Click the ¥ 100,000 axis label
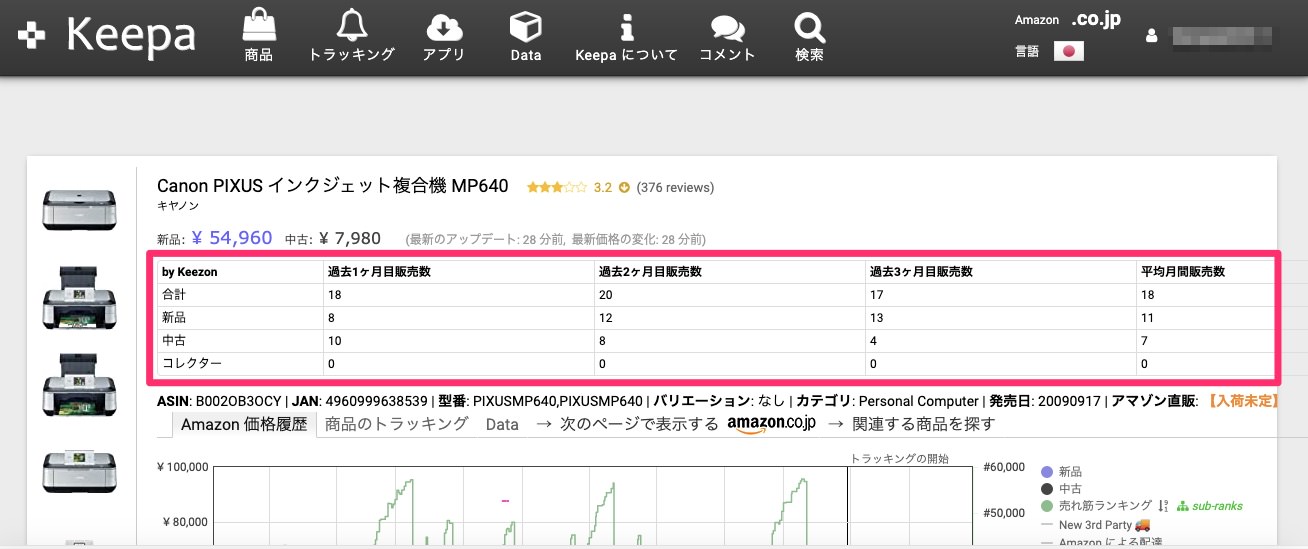The height and width of the screenshot is (549, 1308). point(185,467)
